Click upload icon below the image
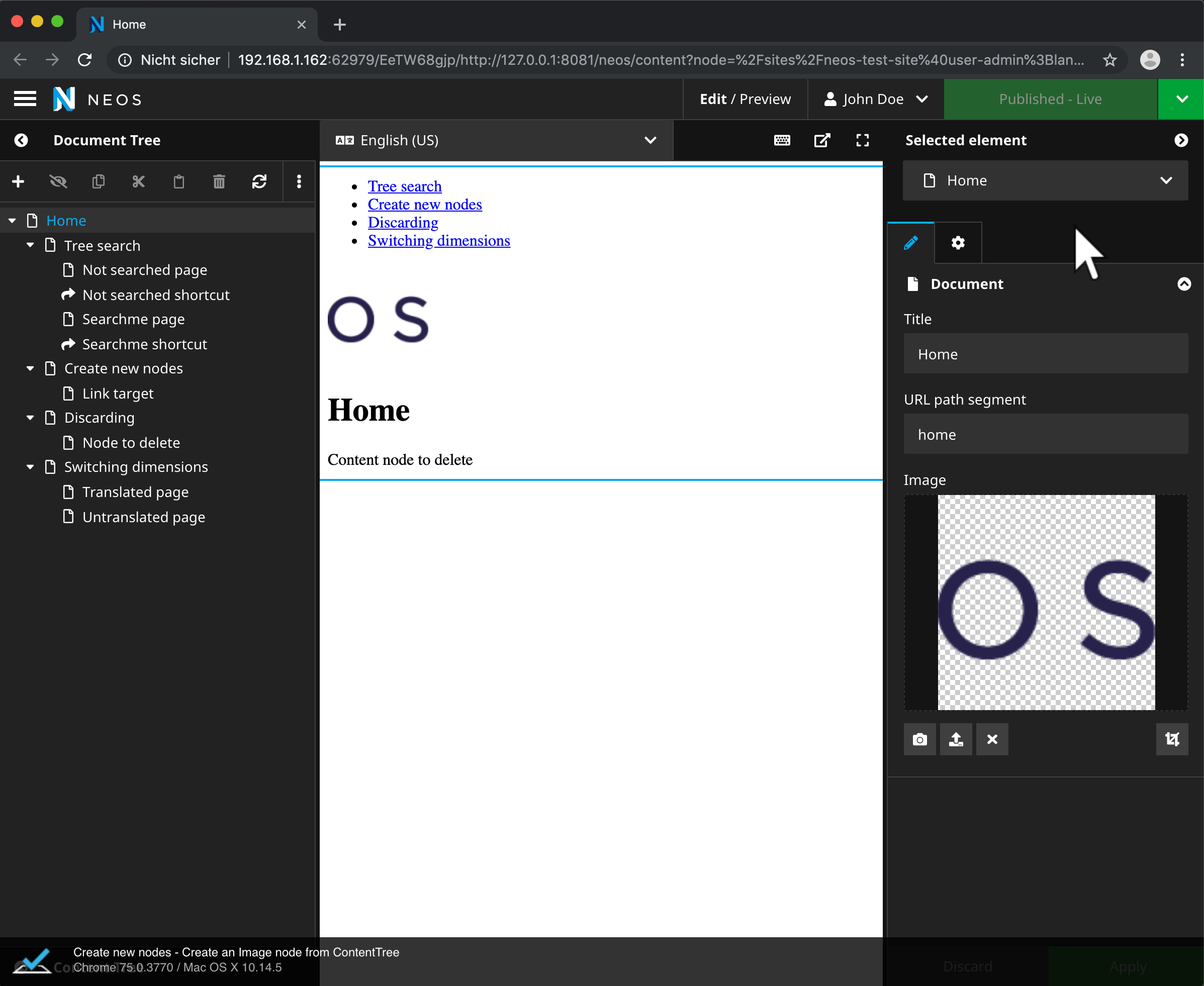 pyautogui.click(x=956, y=739)
